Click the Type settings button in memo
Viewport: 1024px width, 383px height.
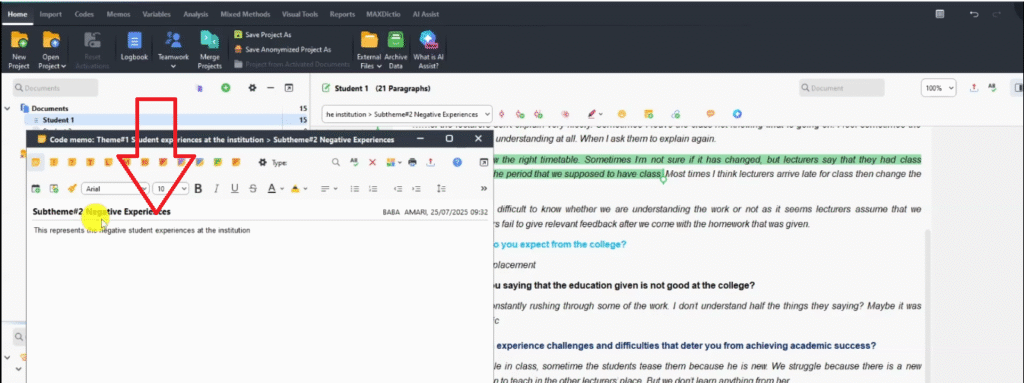coord(273,163)
